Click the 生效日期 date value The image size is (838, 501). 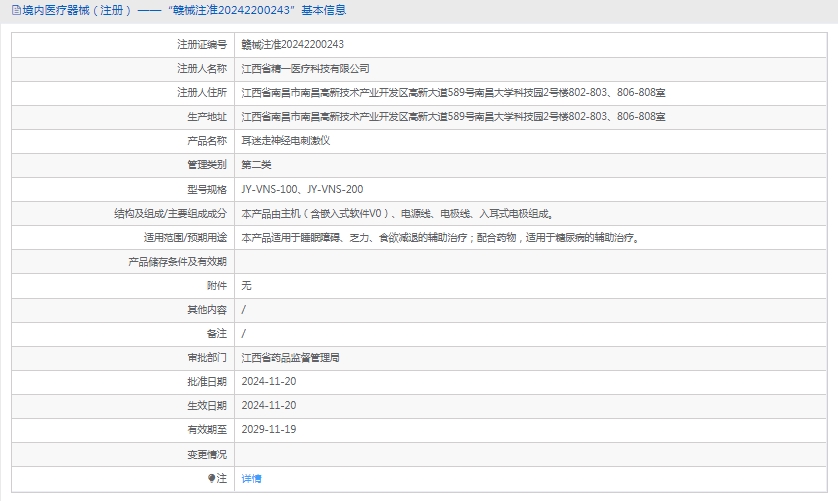click(269, 405)
